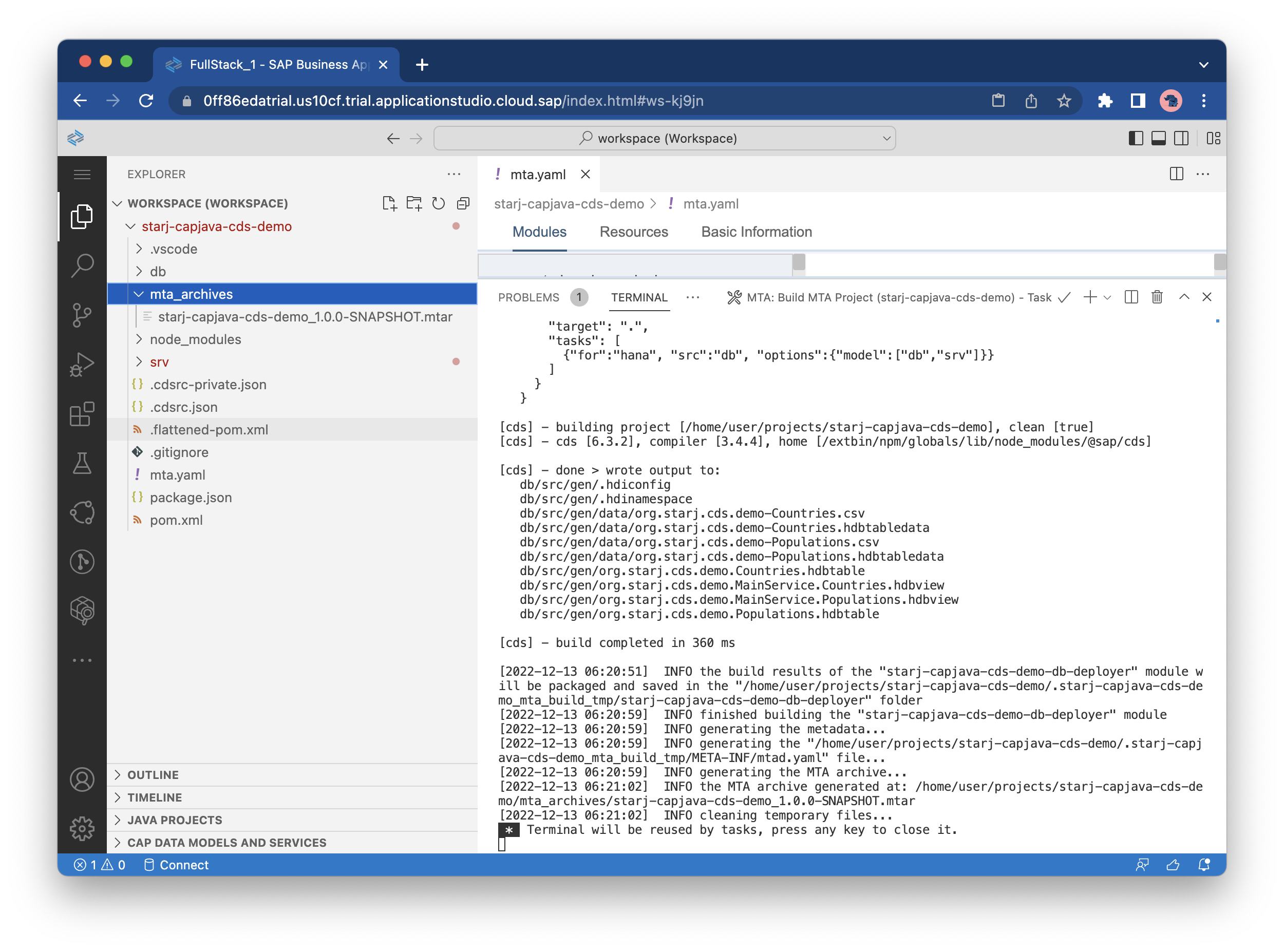Switch to the PROBLEMS panel tab
1284x952 pixels.
click(528, 297)
